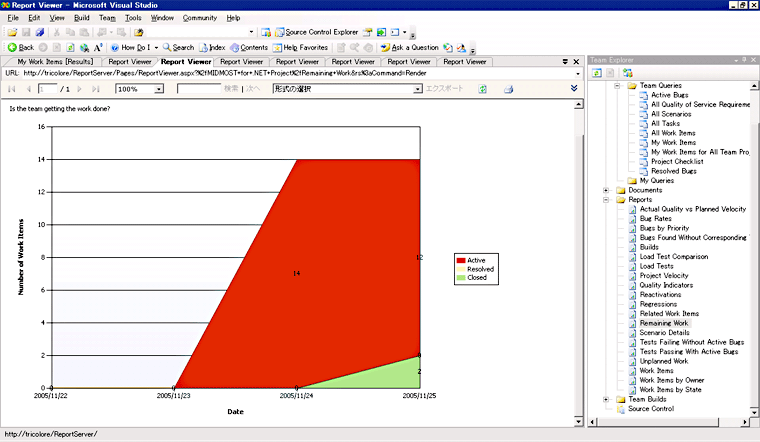Open the Tools menu
760x442 pixels.
pos(133,18)
